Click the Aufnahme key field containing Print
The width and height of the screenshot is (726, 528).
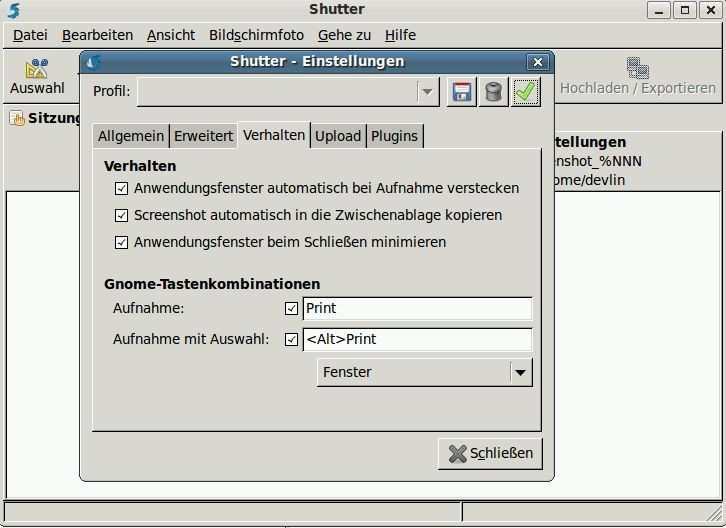click(x=418, y=308)
